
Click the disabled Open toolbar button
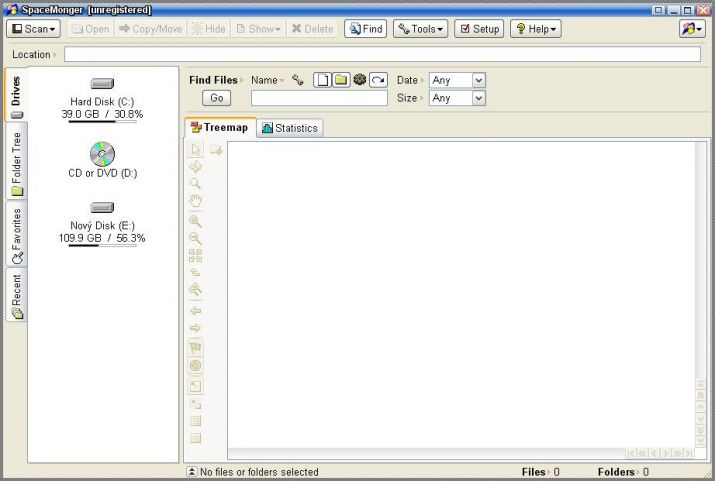click(x=91, y=29)
